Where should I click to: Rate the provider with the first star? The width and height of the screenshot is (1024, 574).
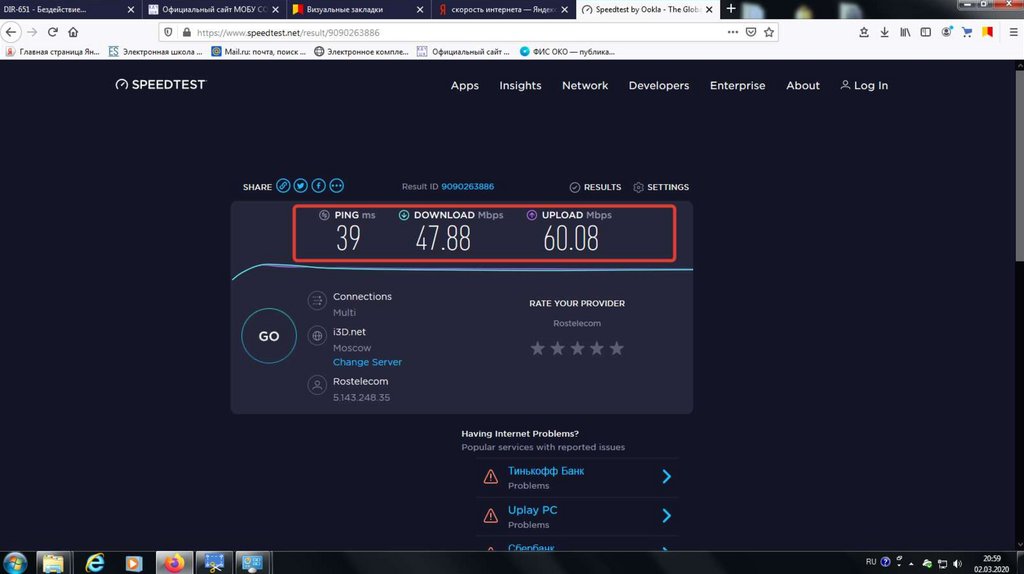click(x=537, y=348)
